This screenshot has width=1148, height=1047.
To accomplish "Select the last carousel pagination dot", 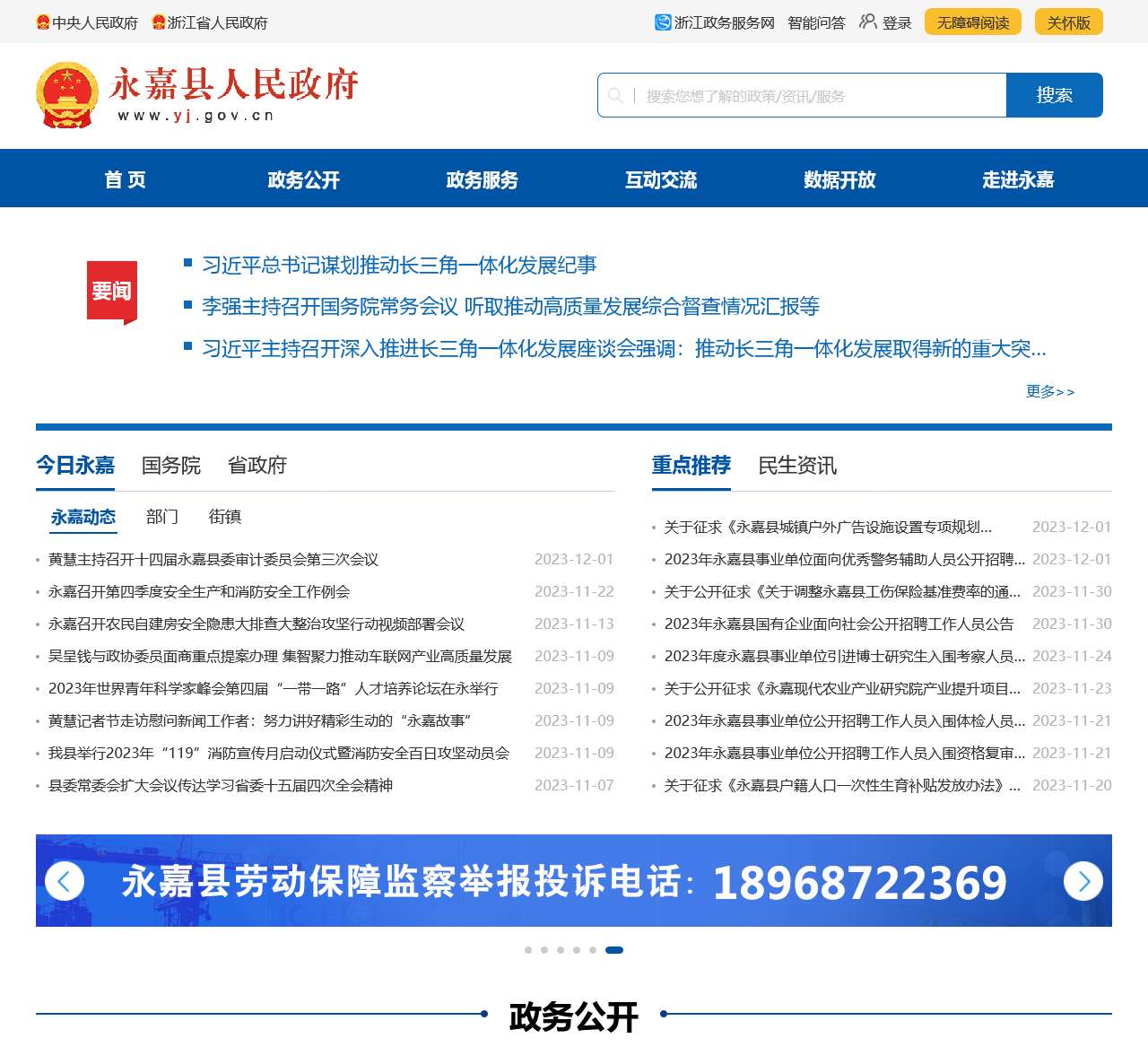I will click(x=615, y=949).
